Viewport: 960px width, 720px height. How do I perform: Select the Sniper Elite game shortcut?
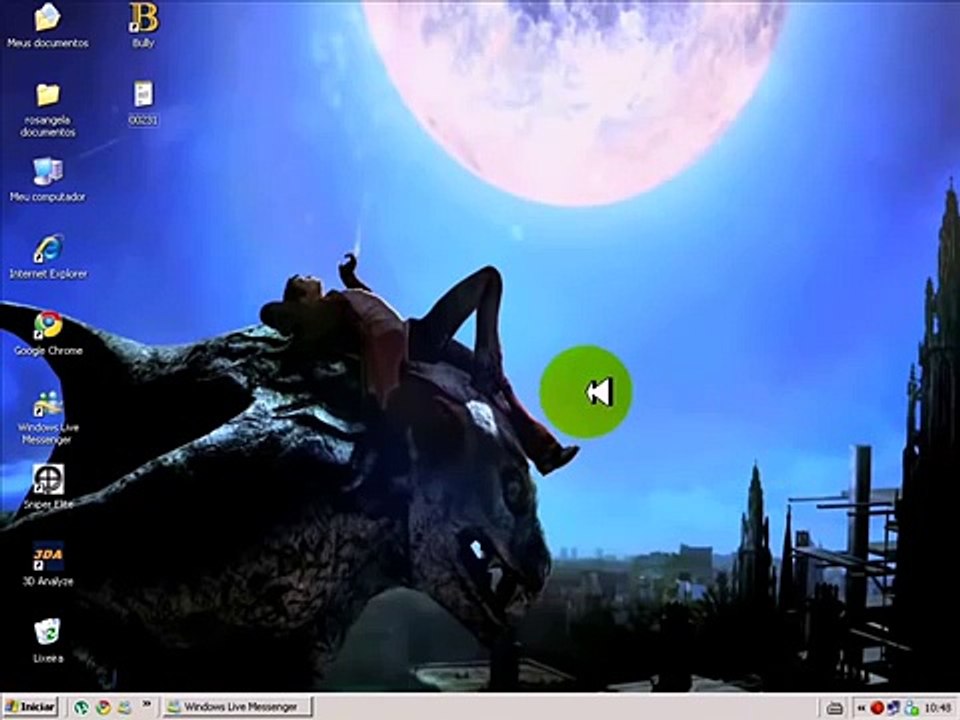48,487
